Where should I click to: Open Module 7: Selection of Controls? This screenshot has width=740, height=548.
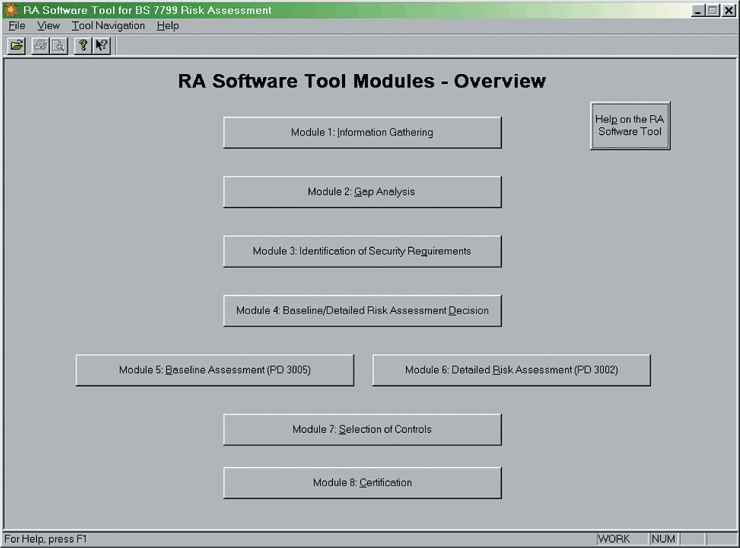click(362, 429)
